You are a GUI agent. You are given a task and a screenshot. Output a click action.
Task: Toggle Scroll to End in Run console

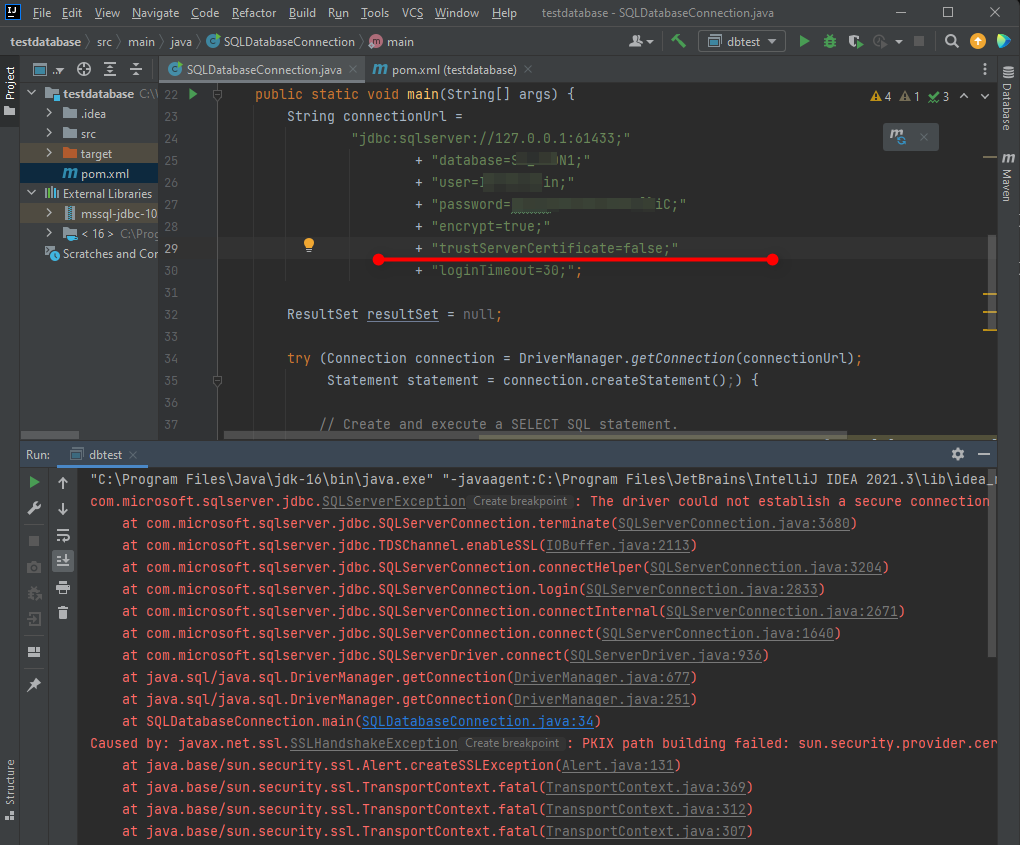pos(63,561)
